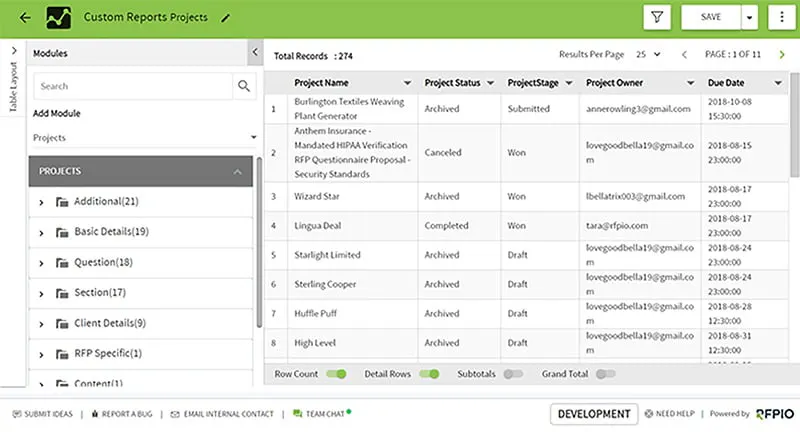
Task: Open the Project Status column dropdown
Action: click(x=490, y=83)
